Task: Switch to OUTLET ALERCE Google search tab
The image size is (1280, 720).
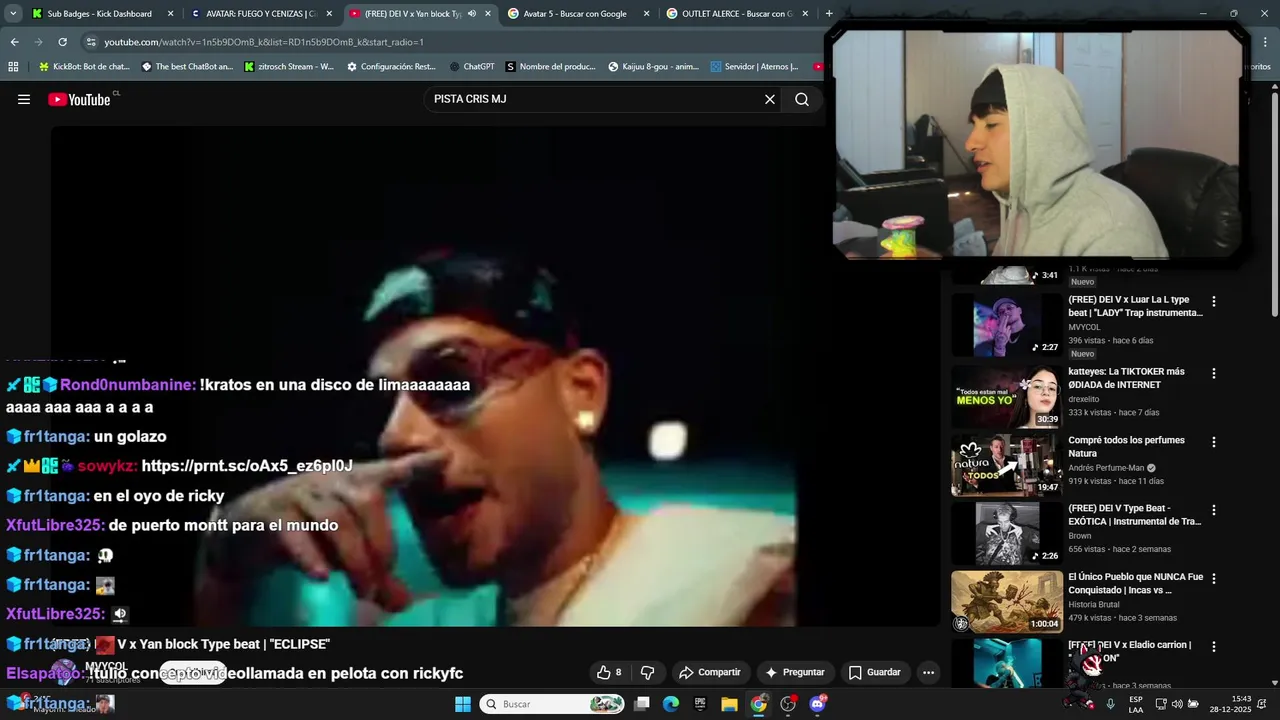Action: coord(738,14)
